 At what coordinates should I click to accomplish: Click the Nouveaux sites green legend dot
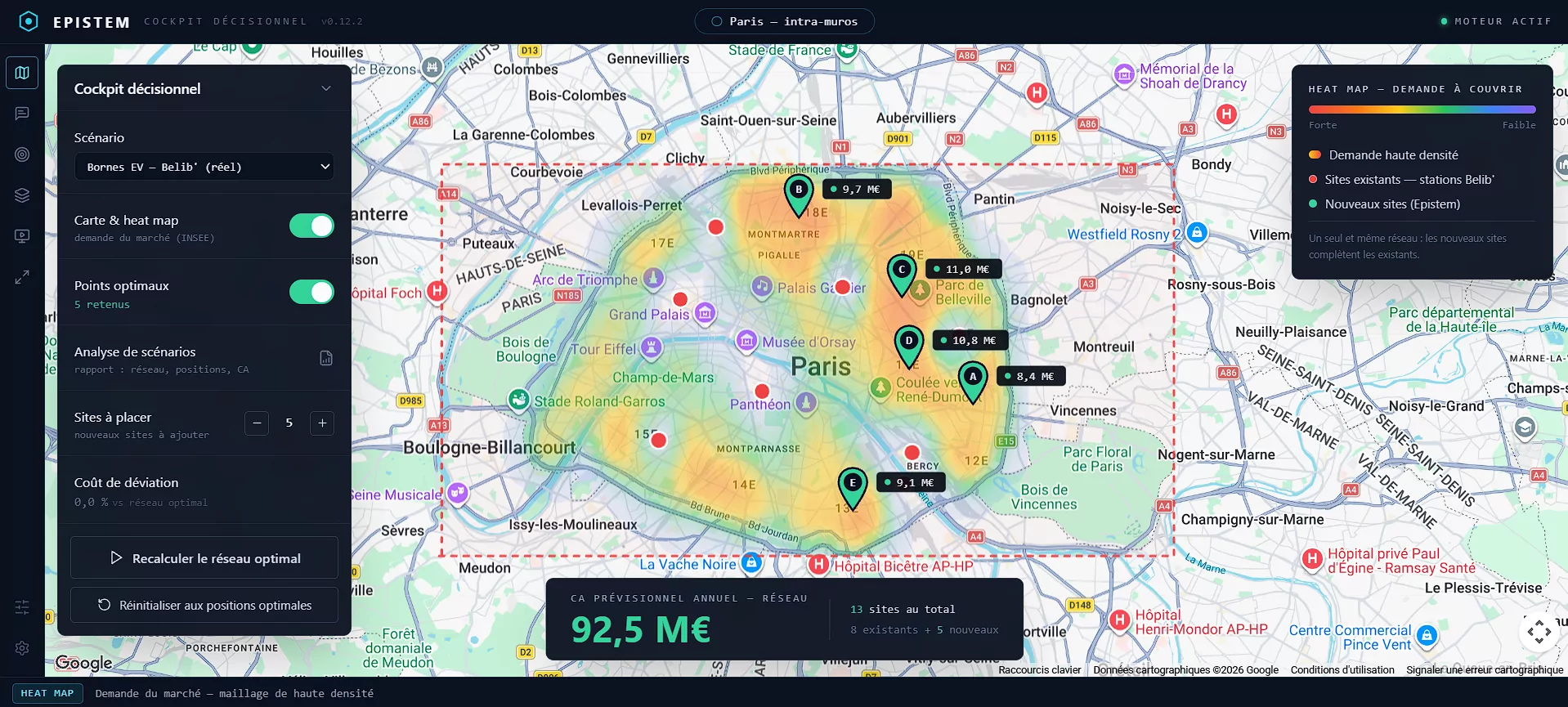[x=1313, y=204]
